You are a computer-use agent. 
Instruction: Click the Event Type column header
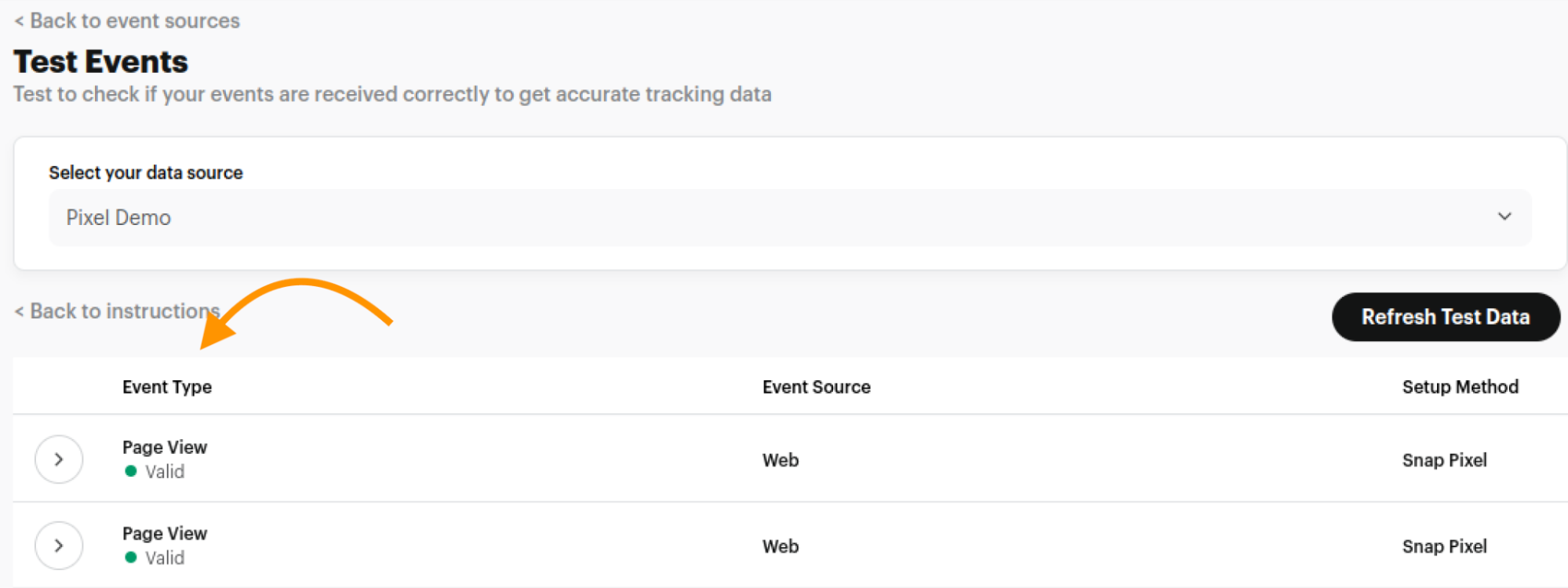(167, 387)
